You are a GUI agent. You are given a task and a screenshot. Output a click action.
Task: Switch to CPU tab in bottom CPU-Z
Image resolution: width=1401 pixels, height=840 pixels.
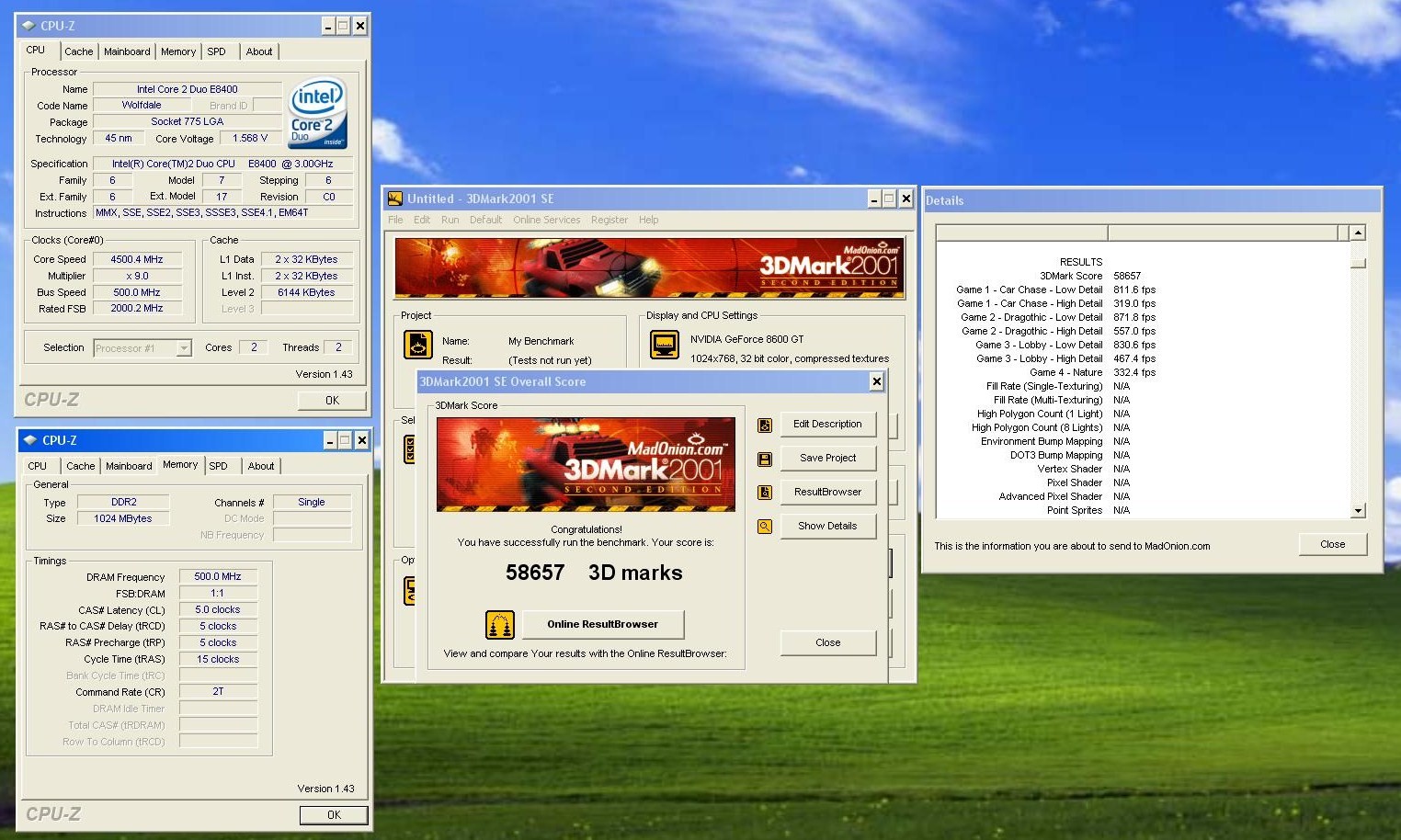pos(38,467)
